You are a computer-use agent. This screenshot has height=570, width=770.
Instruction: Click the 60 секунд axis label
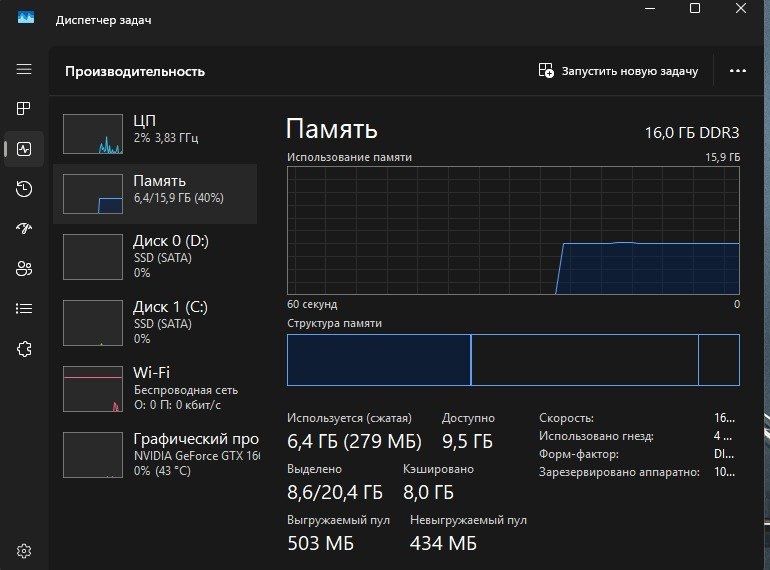[312, 304]
